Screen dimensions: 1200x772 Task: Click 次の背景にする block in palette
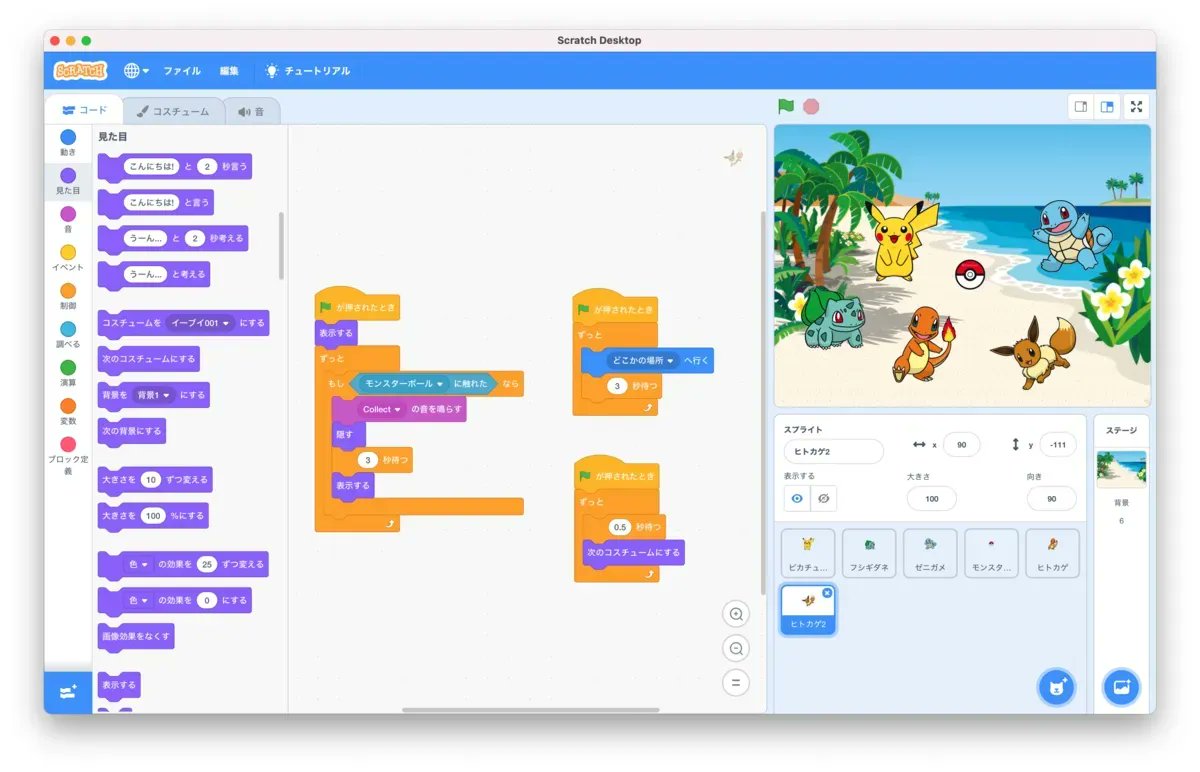pos(132,431)
